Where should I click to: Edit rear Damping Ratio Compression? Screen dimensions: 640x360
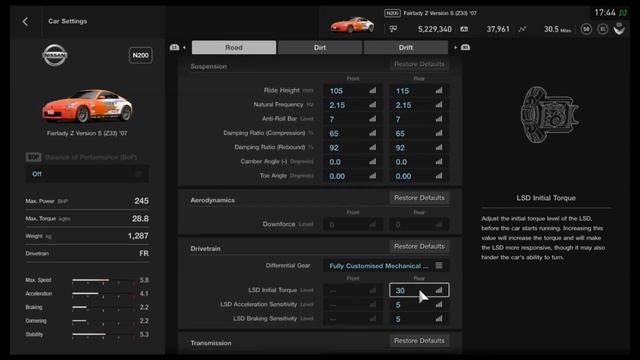(x=419, y=133)
